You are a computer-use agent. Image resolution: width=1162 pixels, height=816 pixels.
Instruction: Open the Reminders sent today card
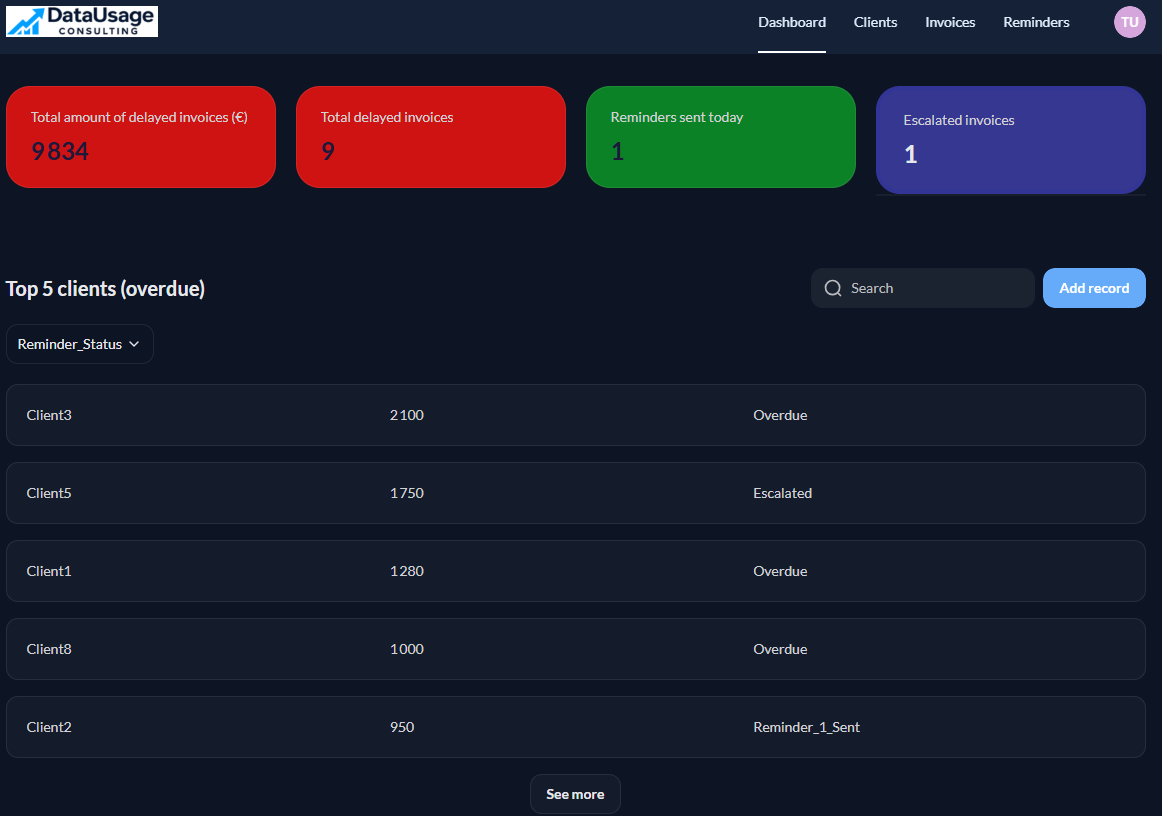click(x=720, y=137)
